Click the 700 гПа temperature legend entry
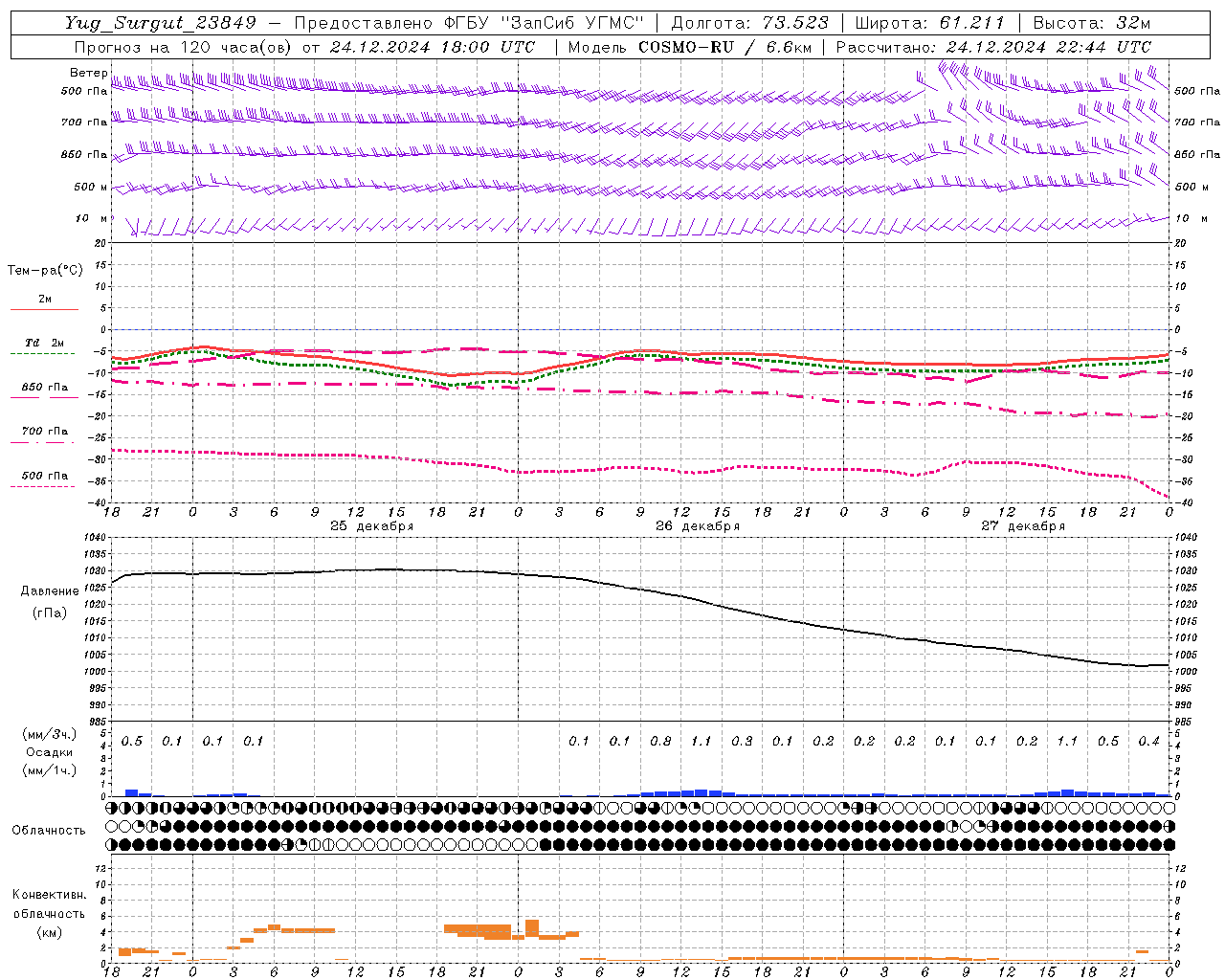Viewport: 1225px width, 980px height. coord(44,432)
